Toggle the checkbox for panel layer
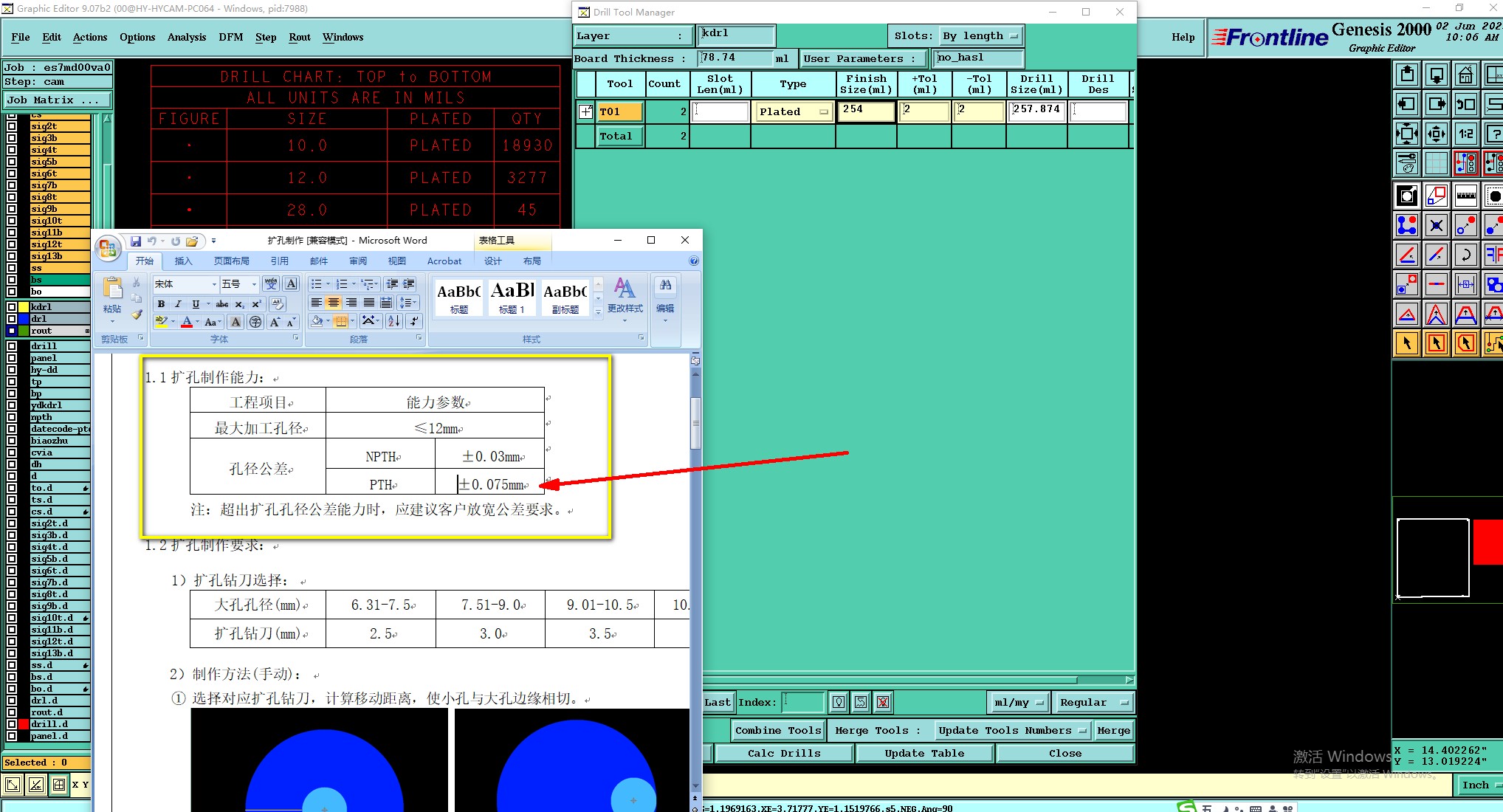 pyautogui.click(x=12, y=358)
